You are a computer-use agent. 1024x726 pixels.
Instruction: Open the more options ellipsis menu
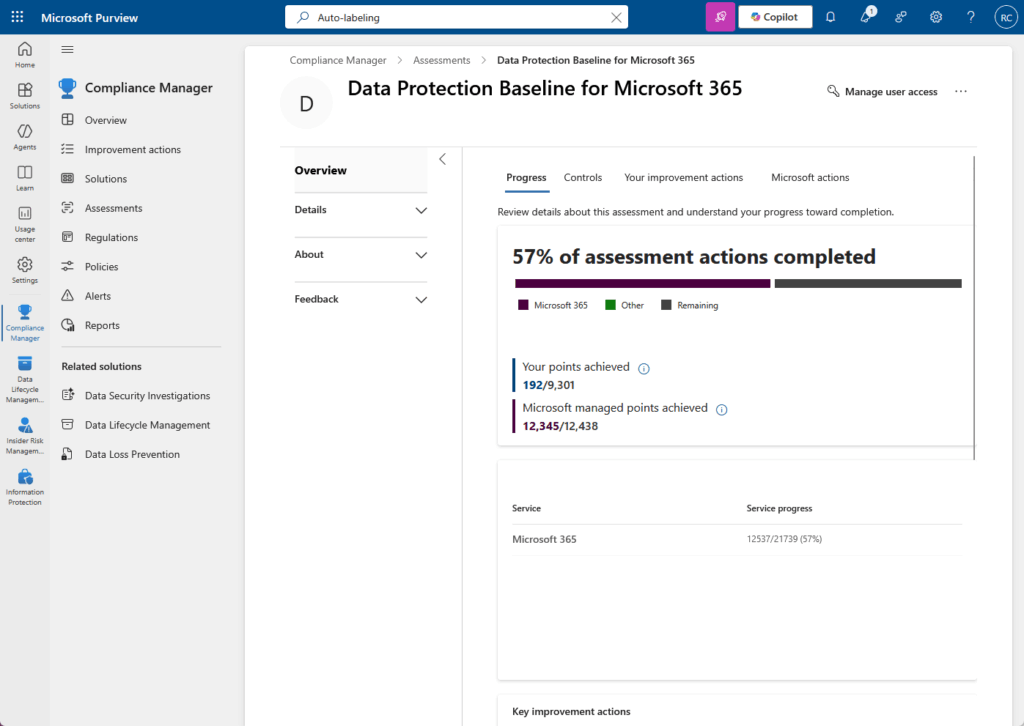click(961, 91)
